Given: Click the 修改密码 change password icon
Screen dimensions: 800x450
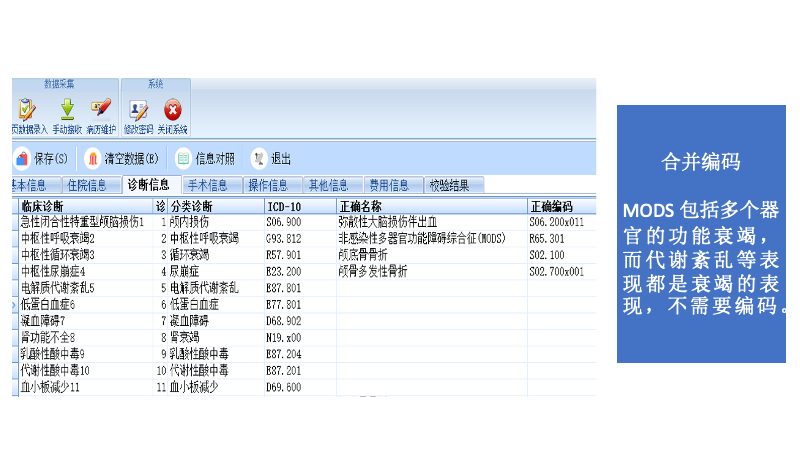Looking at the screenshot, I should (138, 109).
